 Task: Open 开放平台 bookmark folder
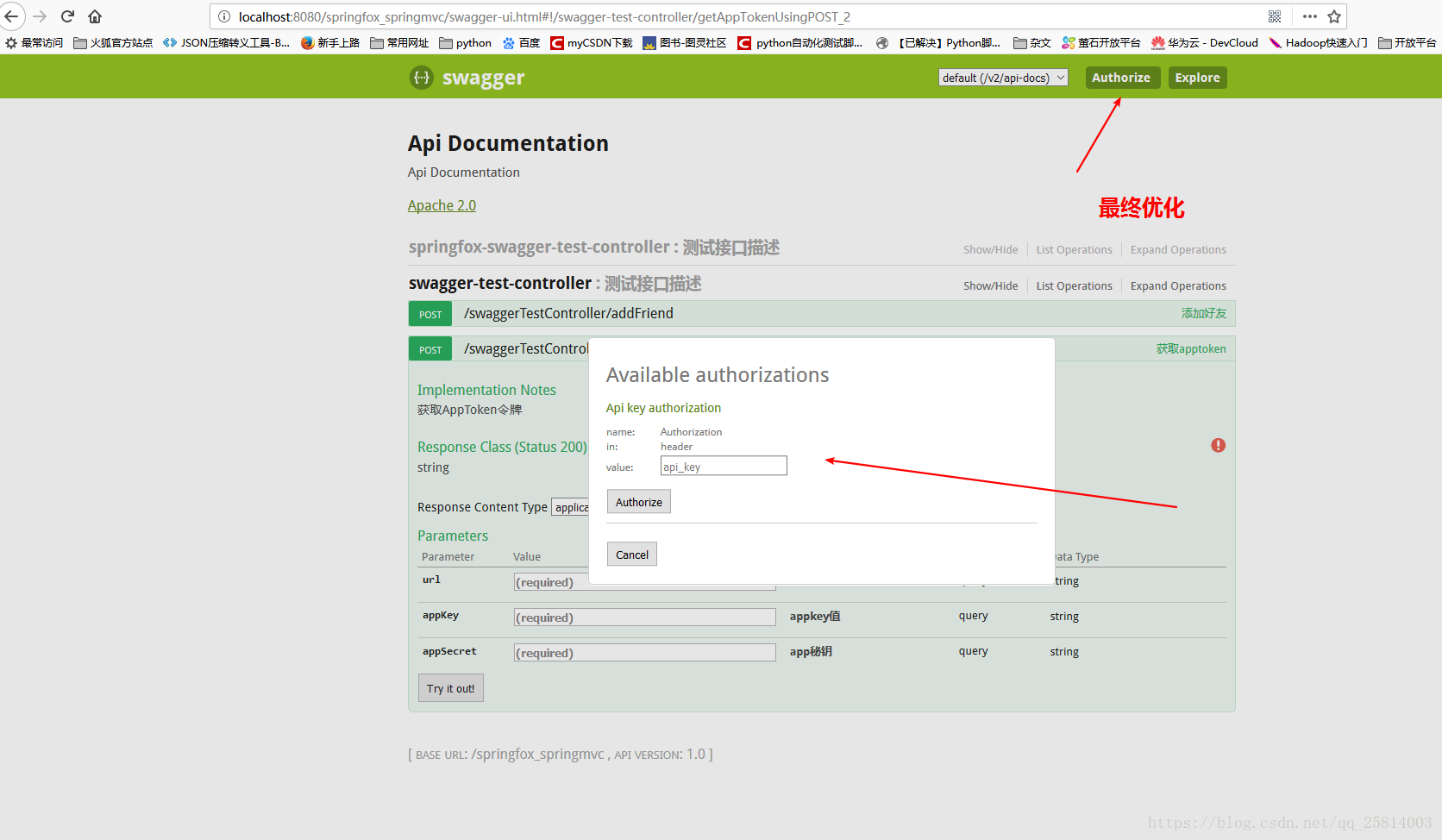tap(1408, 42)
